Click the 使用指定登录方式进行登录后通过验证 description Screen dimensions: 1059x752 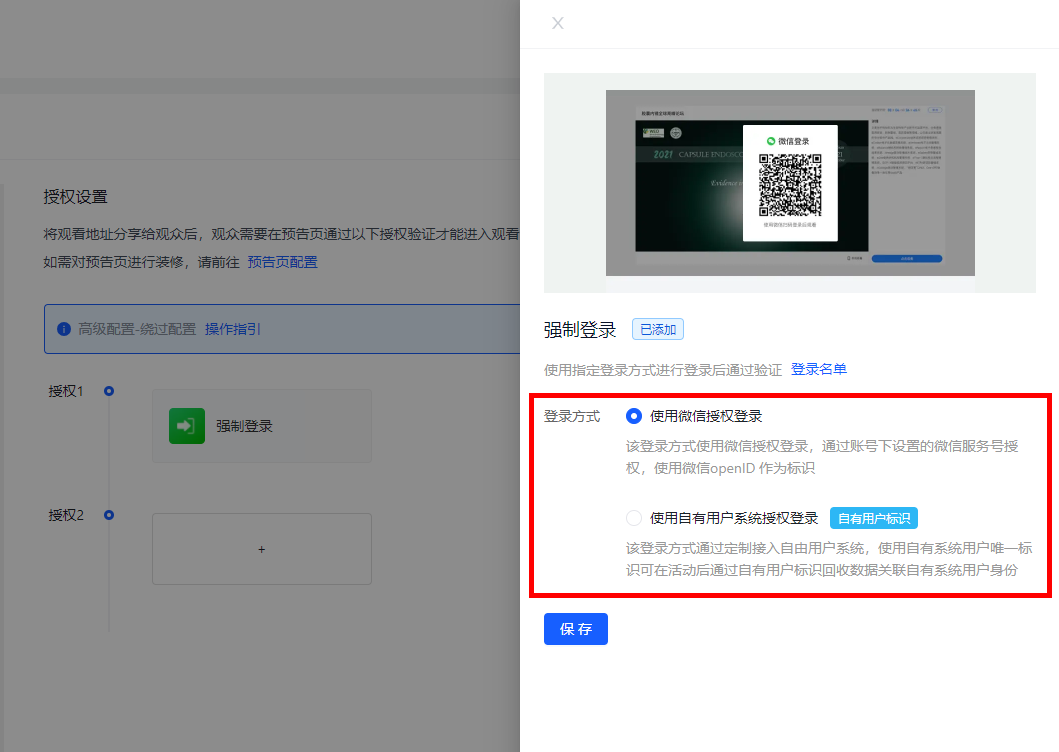663,370
